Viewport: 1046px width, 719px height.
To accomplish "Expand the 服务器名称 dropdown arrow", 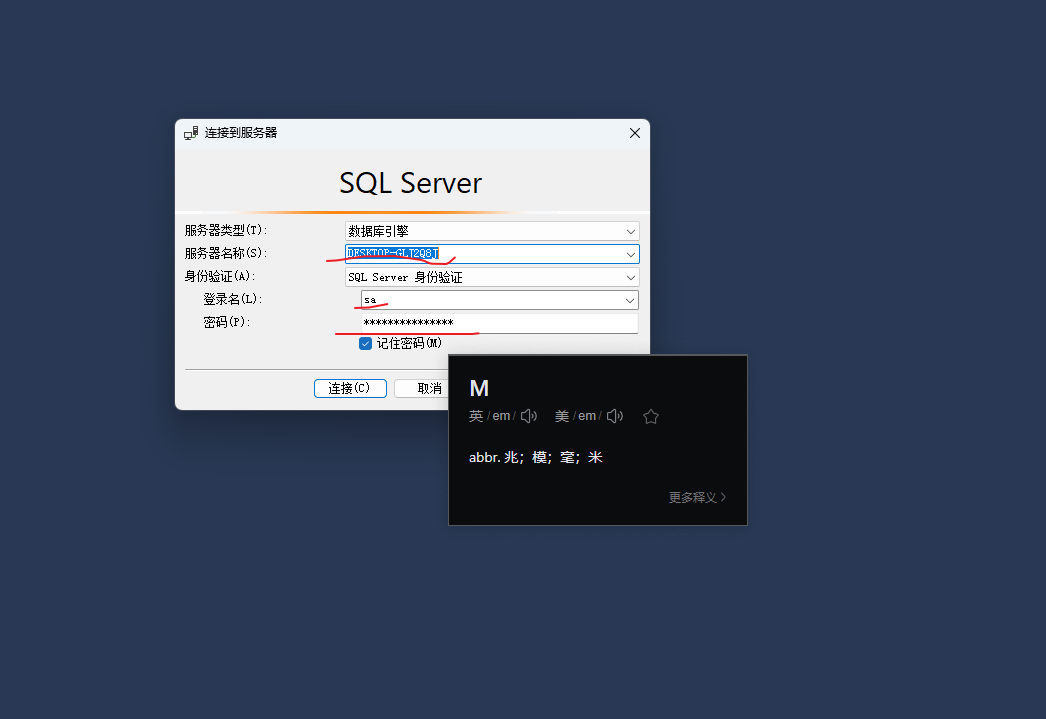I will coord(630,254).
